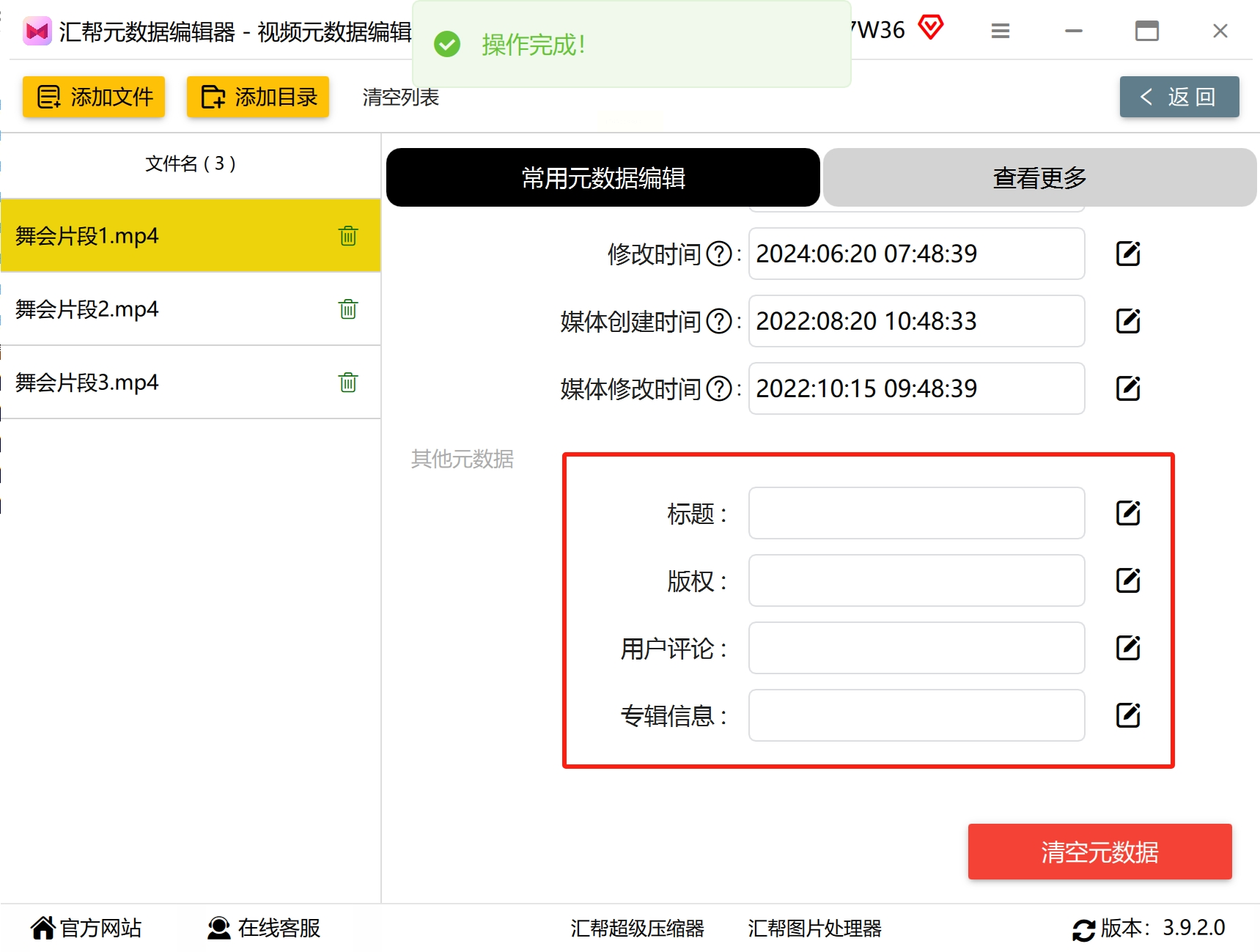The image size is (1260, 952).
Task: Delete 舞会片段1.mp4 with trash icon
Action: tap(348, 236)
